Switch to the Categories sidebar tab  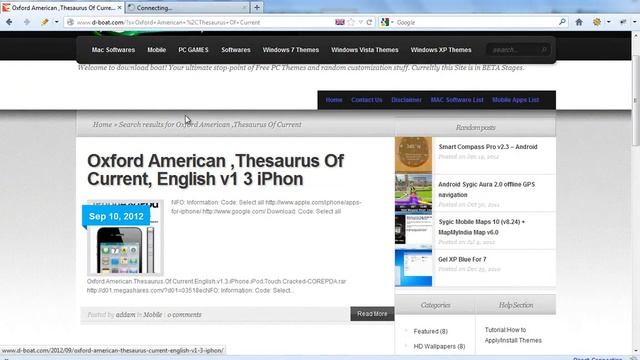pos(436,305)
